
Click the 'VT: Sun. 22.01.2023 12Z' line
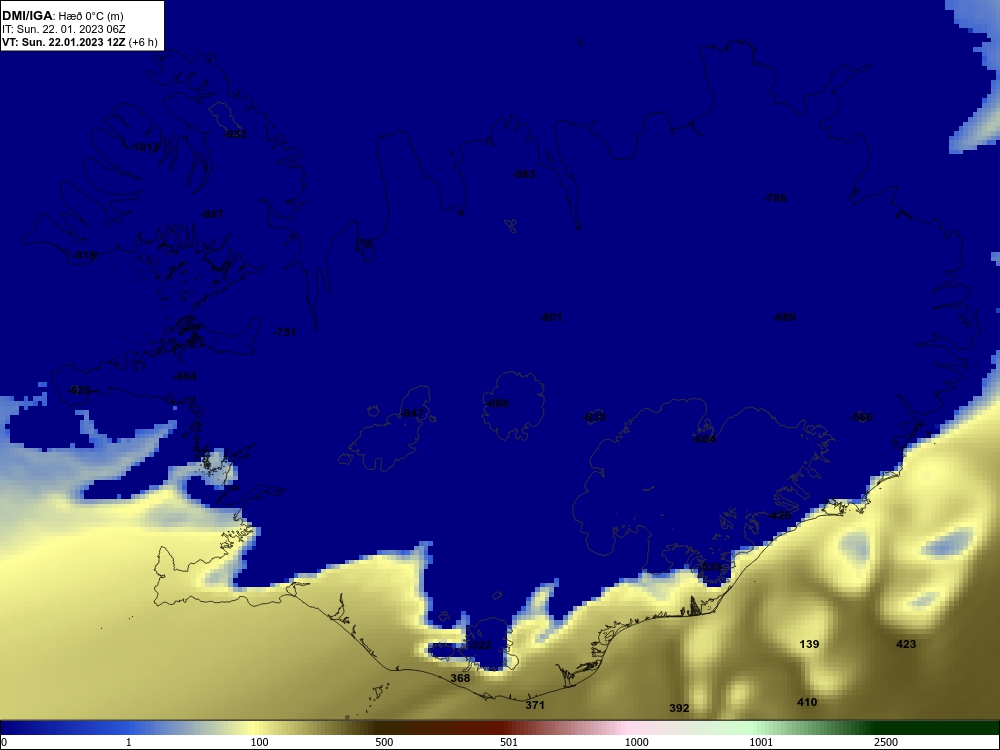64,42
